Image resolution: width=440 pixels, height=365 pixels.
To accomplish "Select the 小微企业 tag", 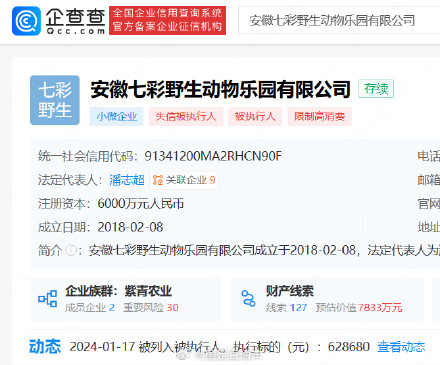I will 116,117.
